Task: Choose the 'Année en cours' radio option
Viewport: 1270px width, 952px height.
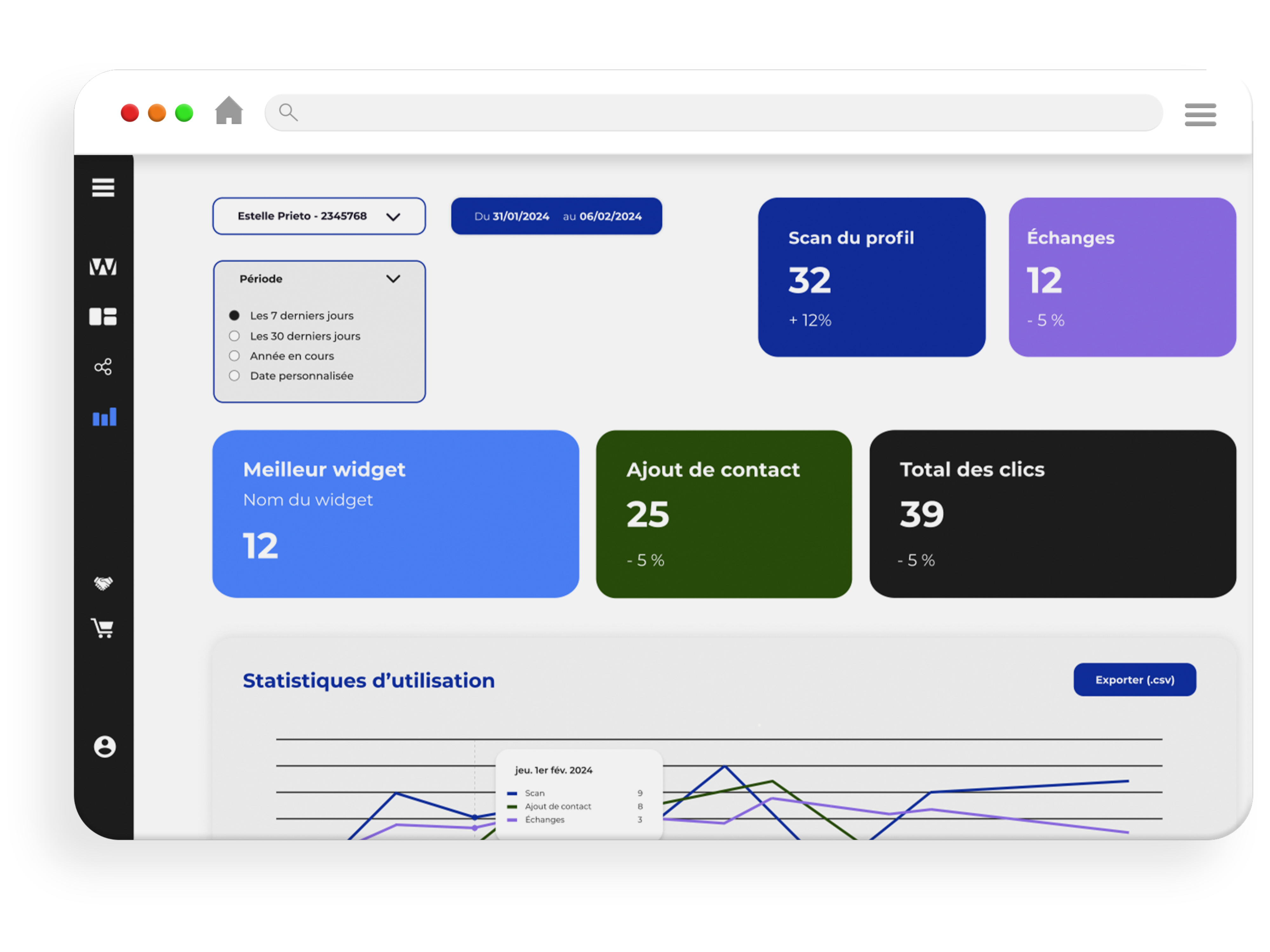Action: (x=234, y=356)
